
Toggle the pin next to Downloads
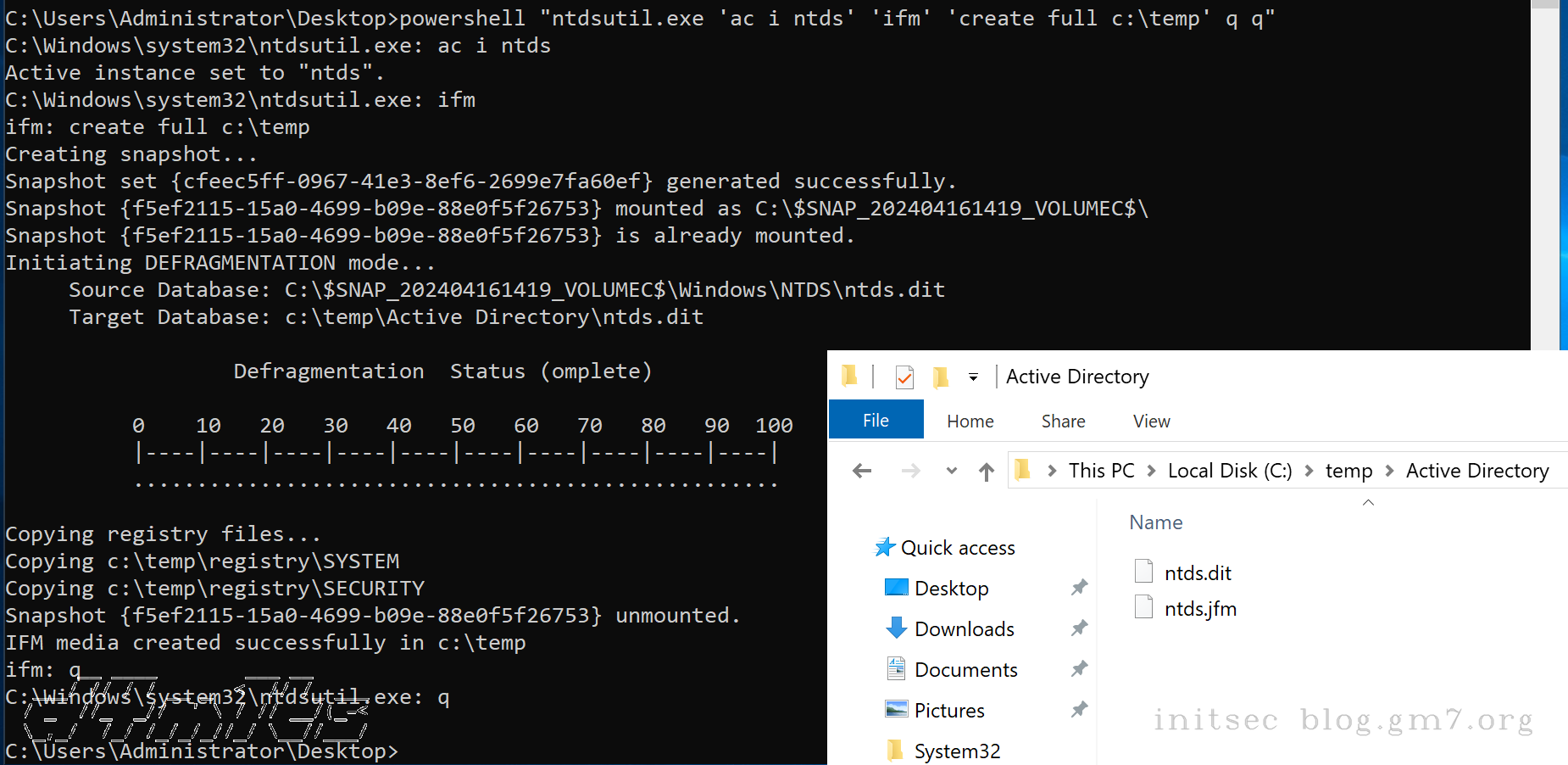coord(1079,628)
